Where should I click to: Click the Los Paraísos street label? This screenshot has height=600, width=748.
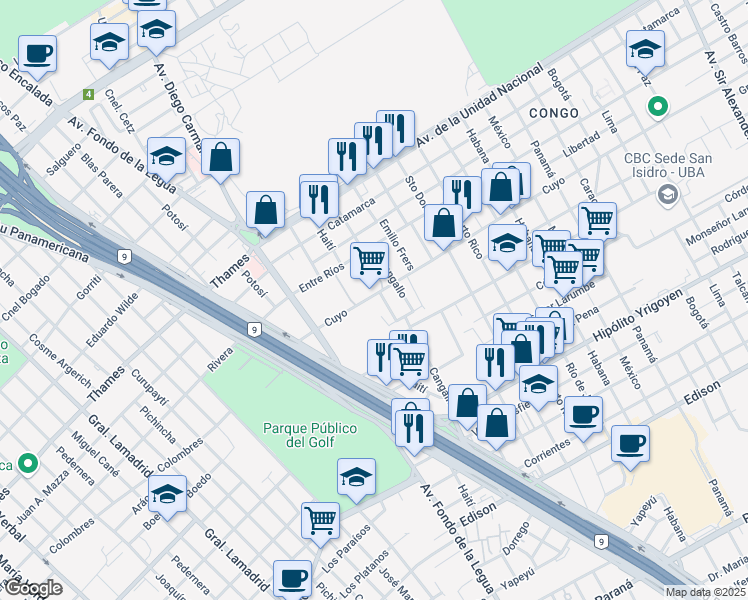(346, 548)
